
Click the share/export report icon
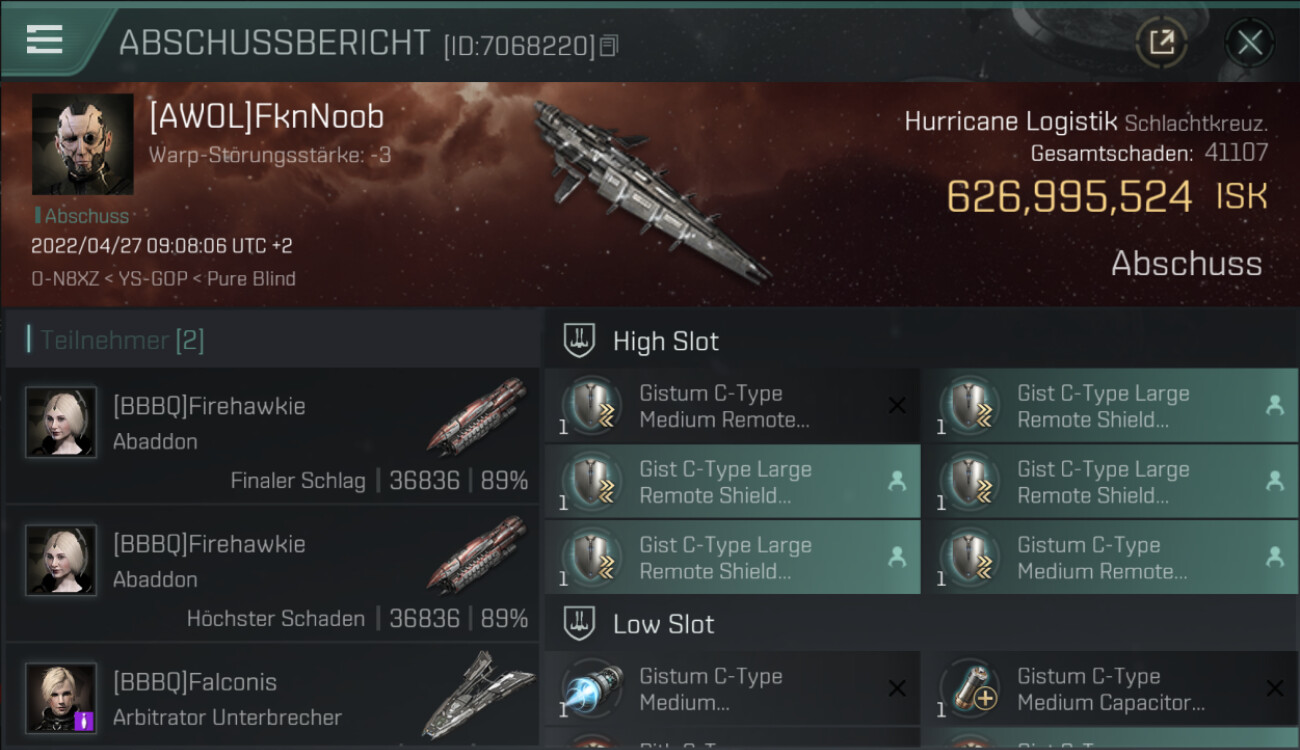(x=1161, y=42)
